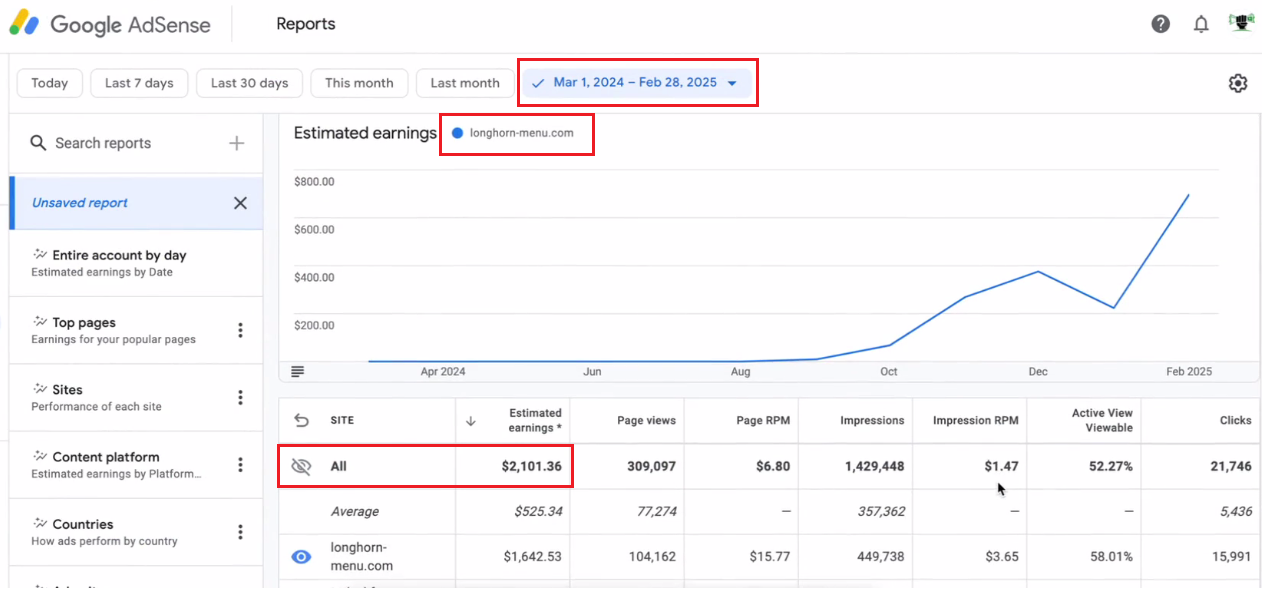Click the longhorn-menu.com chart legend dot
The width and height of the screenshot is (1262, 590).
[457, 133]
